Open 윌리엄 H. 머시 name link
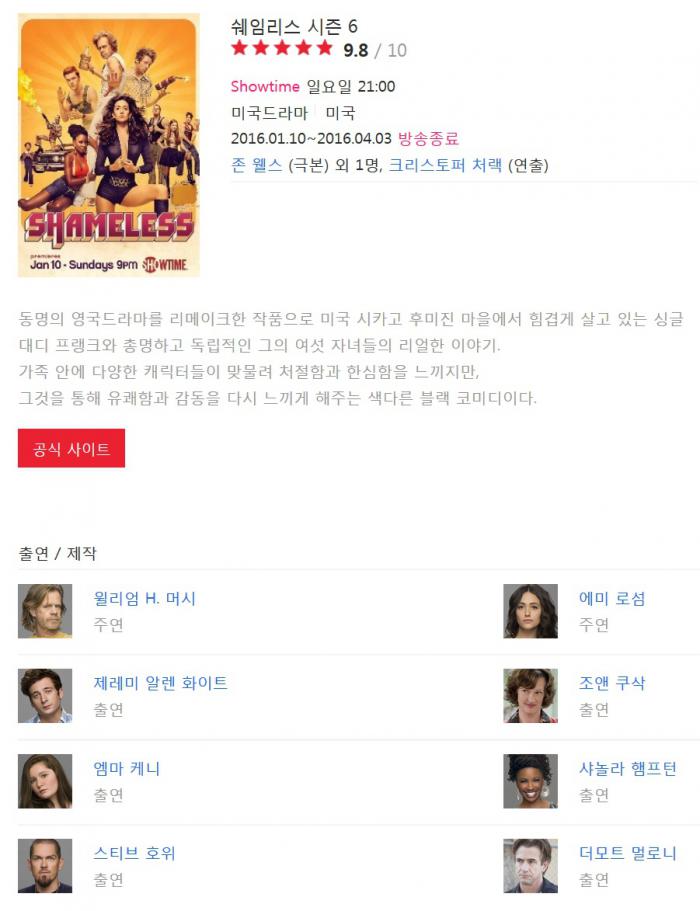 145,598
